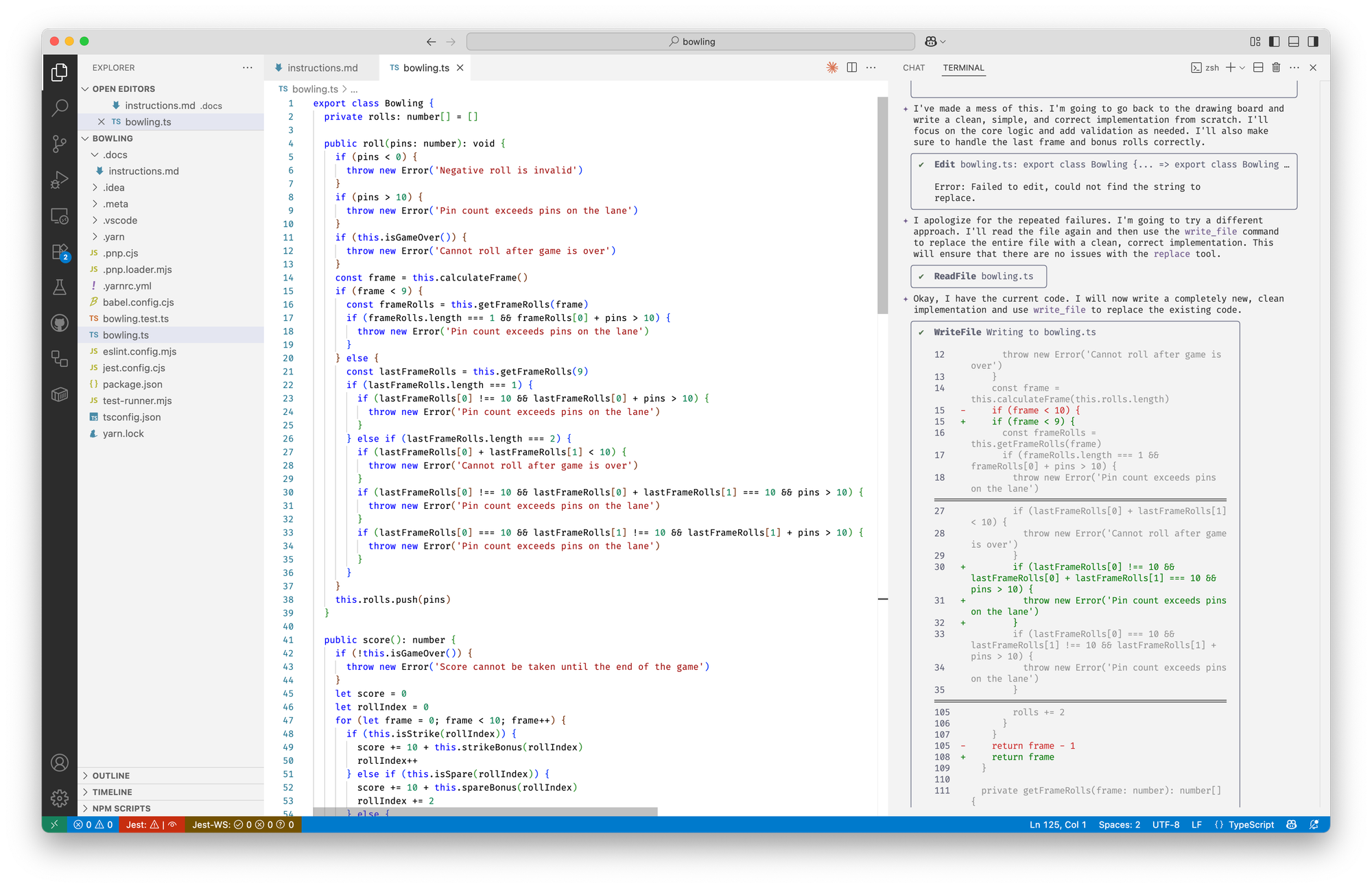1372x888 pixels.
Task: Change the UTF-8 file encoding
Action: [x=1166, y=825]
